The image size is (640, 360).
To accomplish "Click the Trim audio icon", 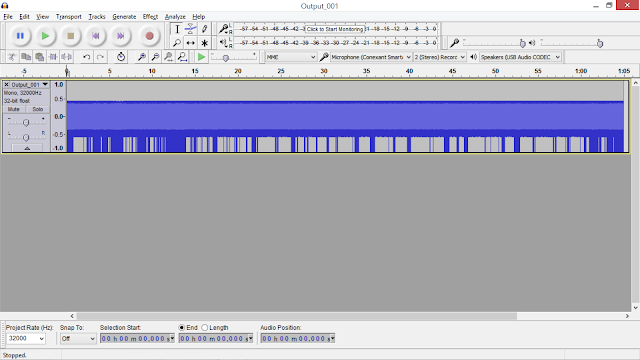I will click(x=53, y=57).
